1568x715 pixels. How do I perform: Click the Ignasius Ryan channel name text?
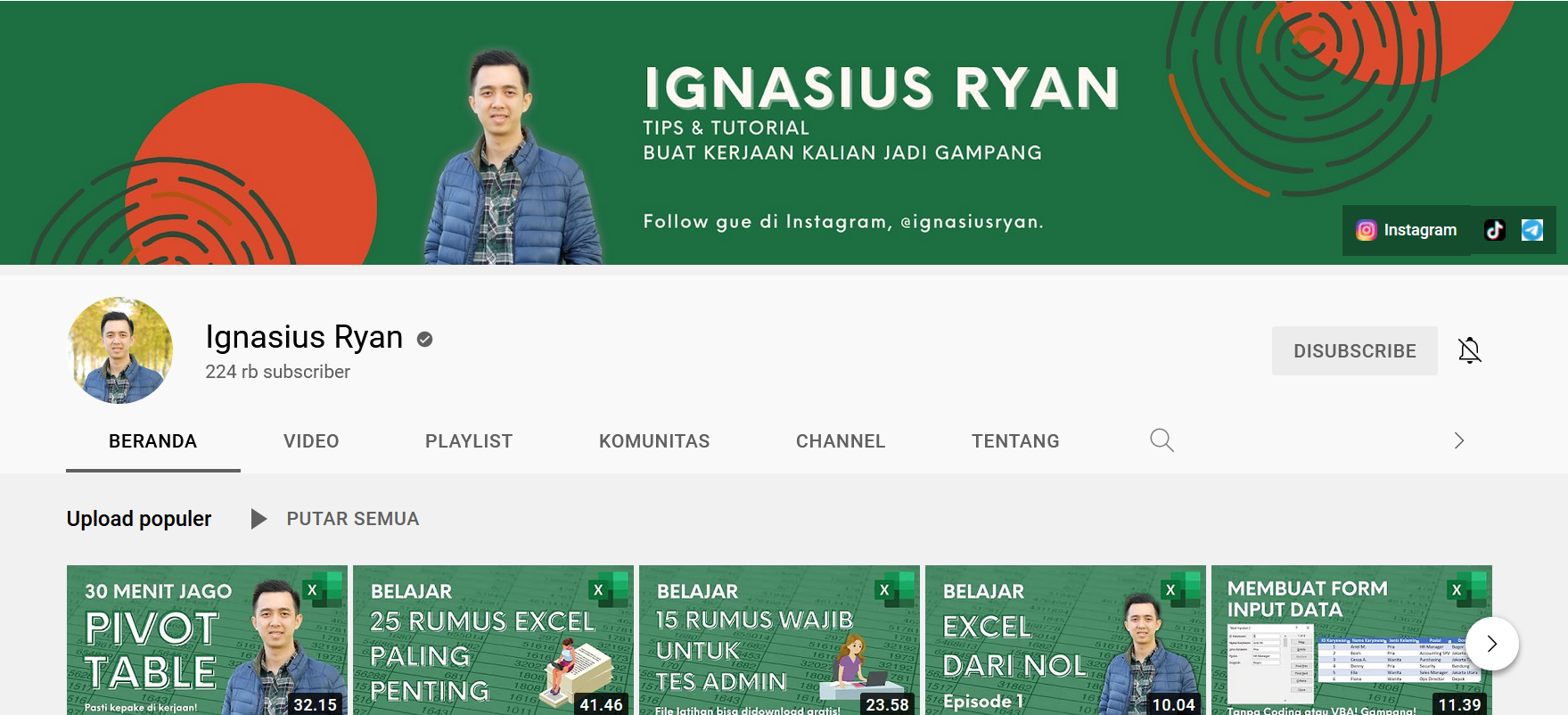click(304, 337)
